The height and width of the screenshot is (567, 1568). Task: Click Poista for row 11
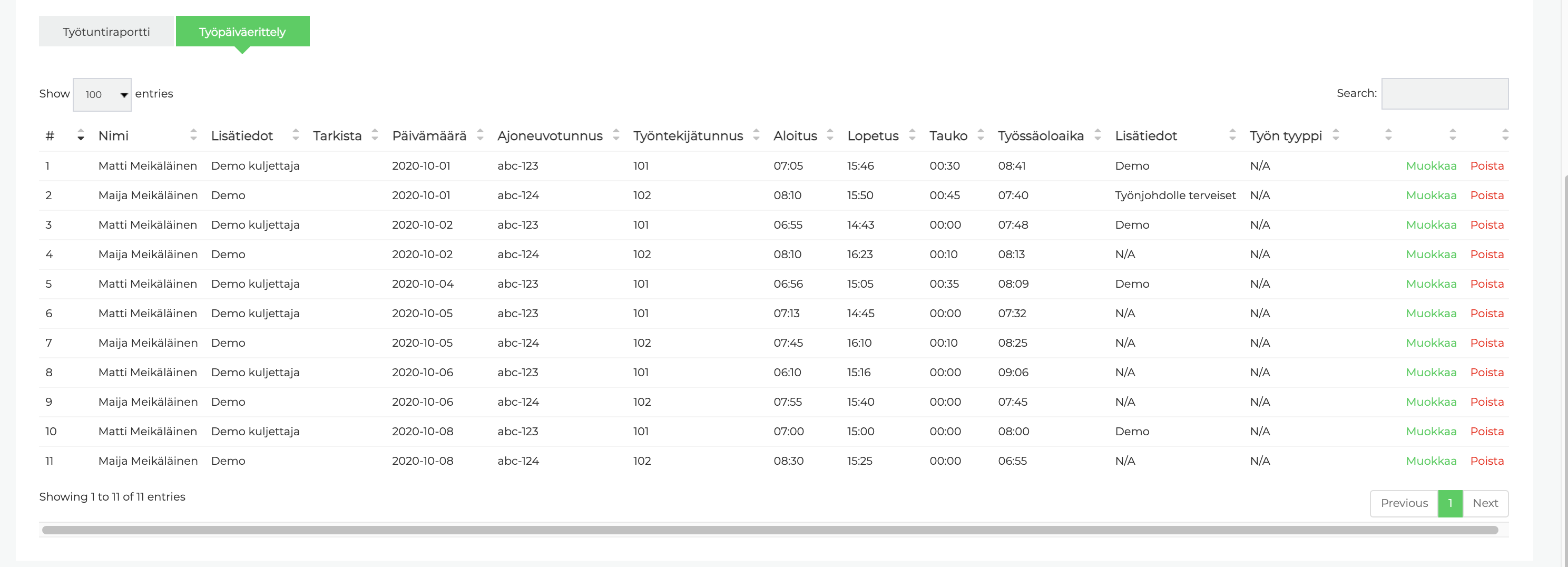point(1486,461)
